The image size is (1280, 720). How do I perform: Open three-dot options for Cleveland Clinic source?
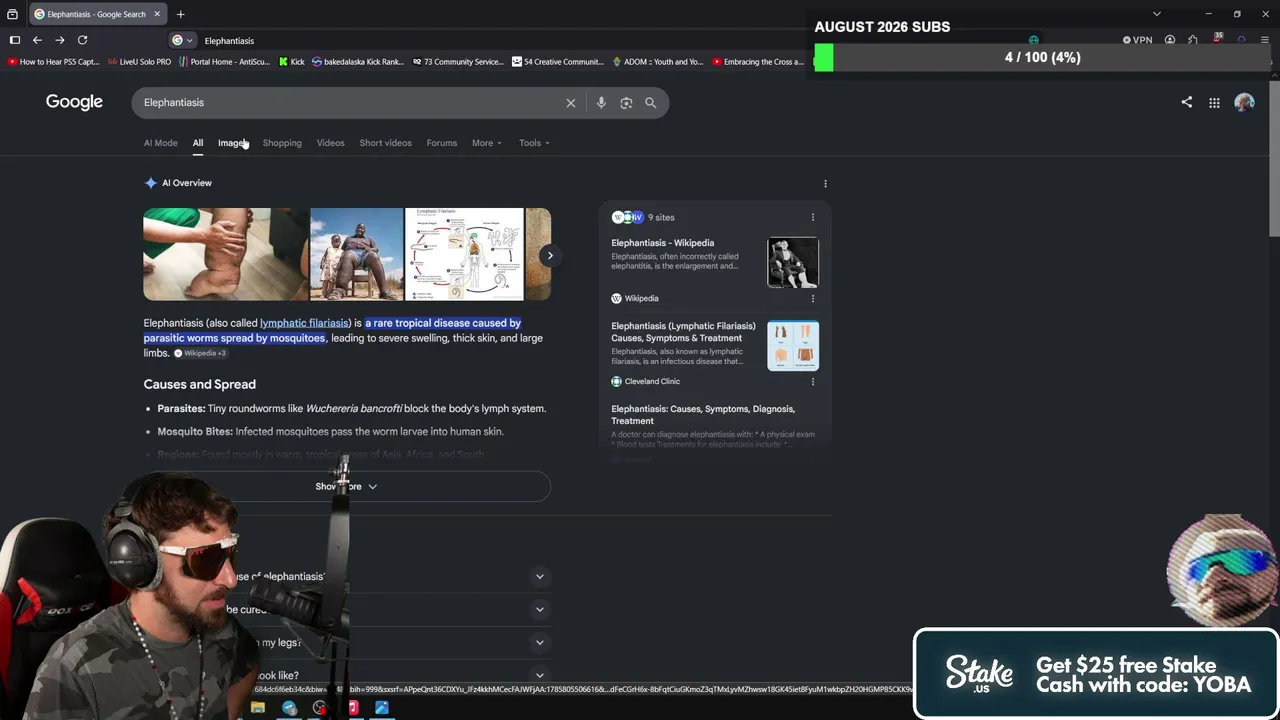tap(812, 381)
